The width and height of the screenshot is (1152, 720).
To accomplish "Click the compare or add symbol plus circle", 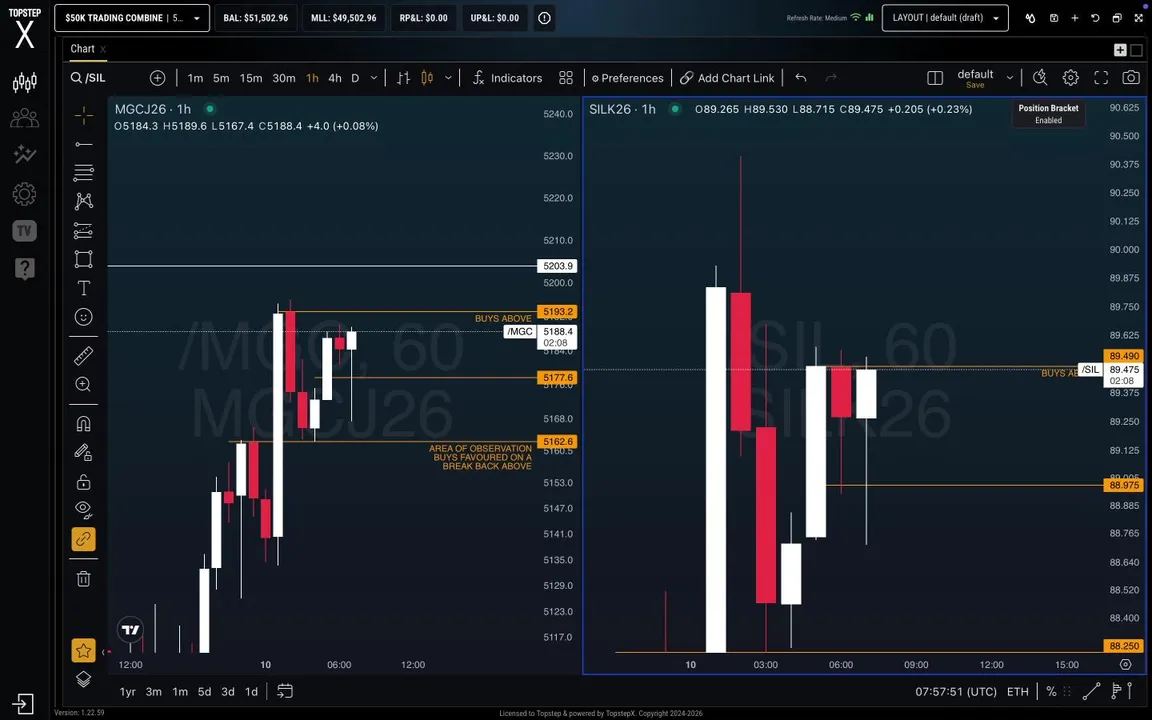I will (157, 78).
